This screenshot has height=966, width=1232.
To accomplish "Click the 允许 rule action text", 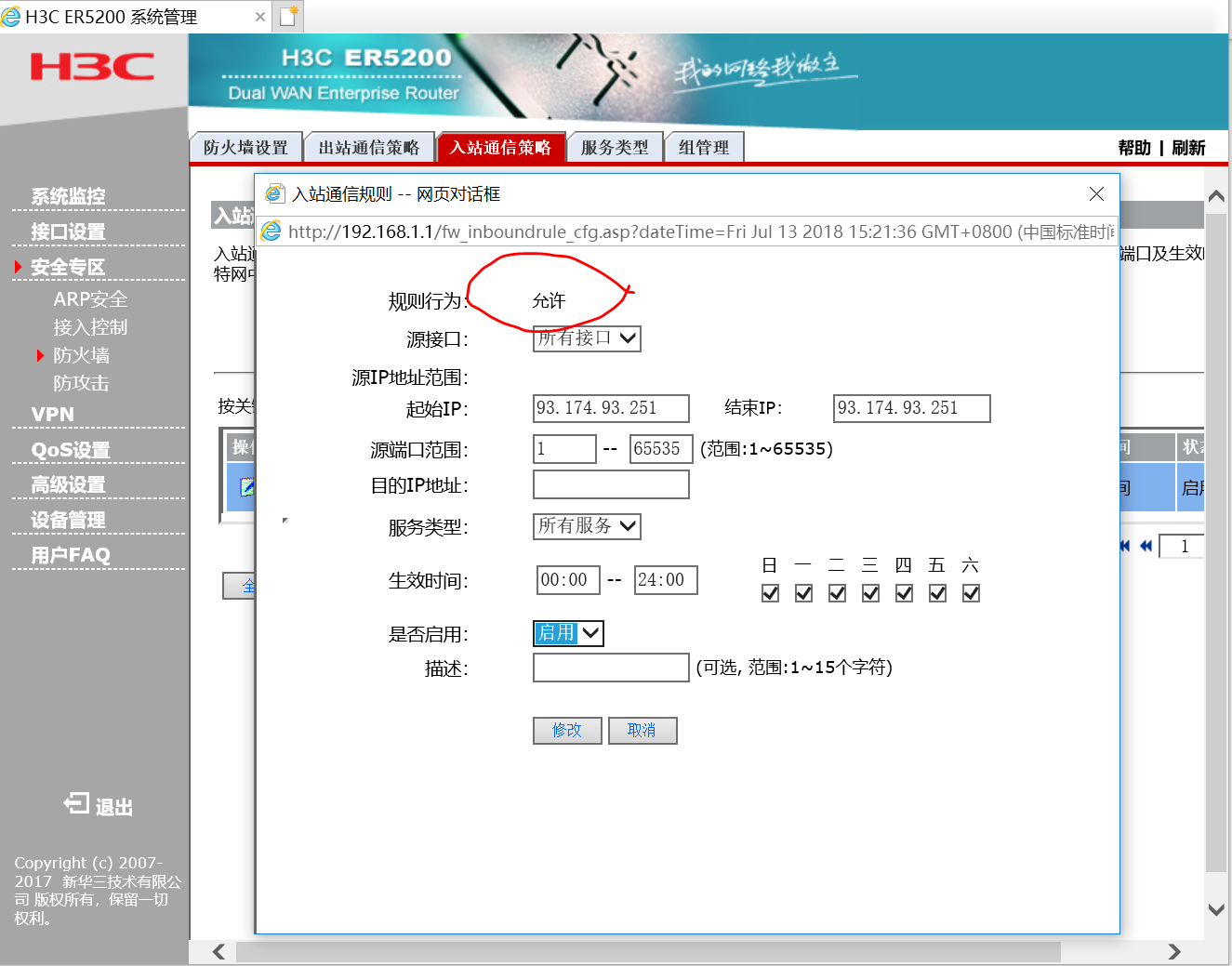I will (549, 300).
